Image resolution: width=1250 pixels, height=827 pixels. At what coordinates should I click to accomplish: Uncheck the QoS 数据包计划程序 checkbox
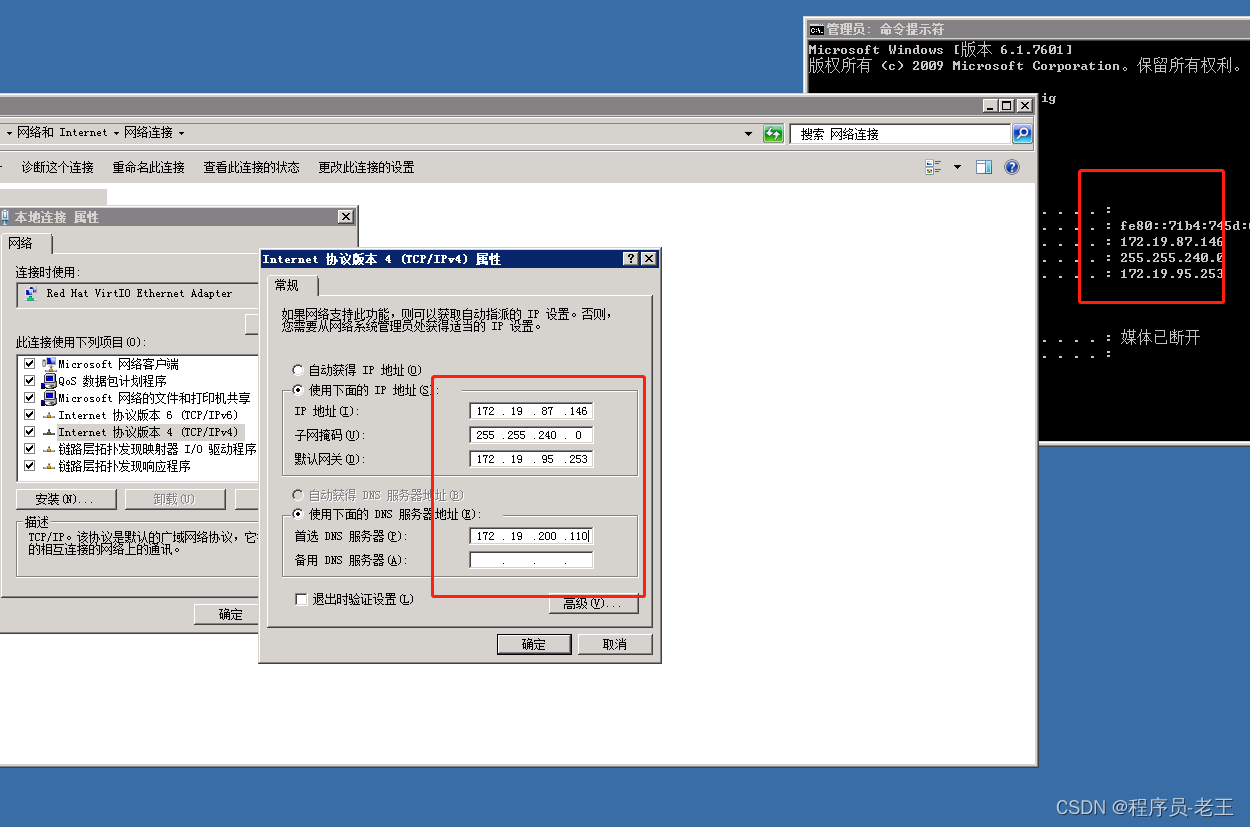[x=29, y=381]
